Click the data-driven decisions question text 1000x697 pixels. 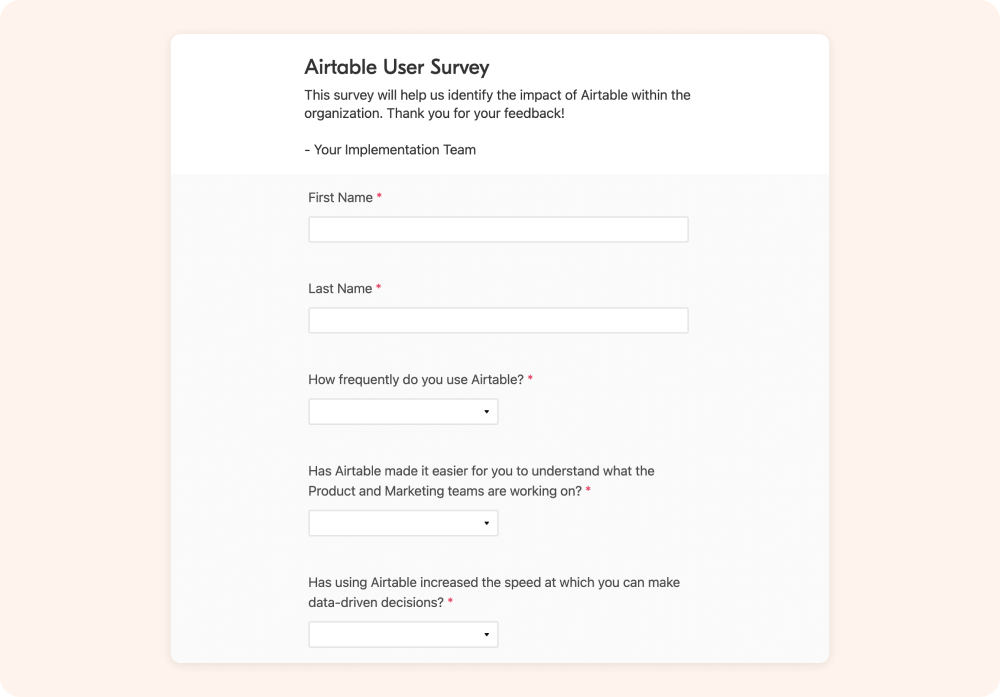pos(493,592)
